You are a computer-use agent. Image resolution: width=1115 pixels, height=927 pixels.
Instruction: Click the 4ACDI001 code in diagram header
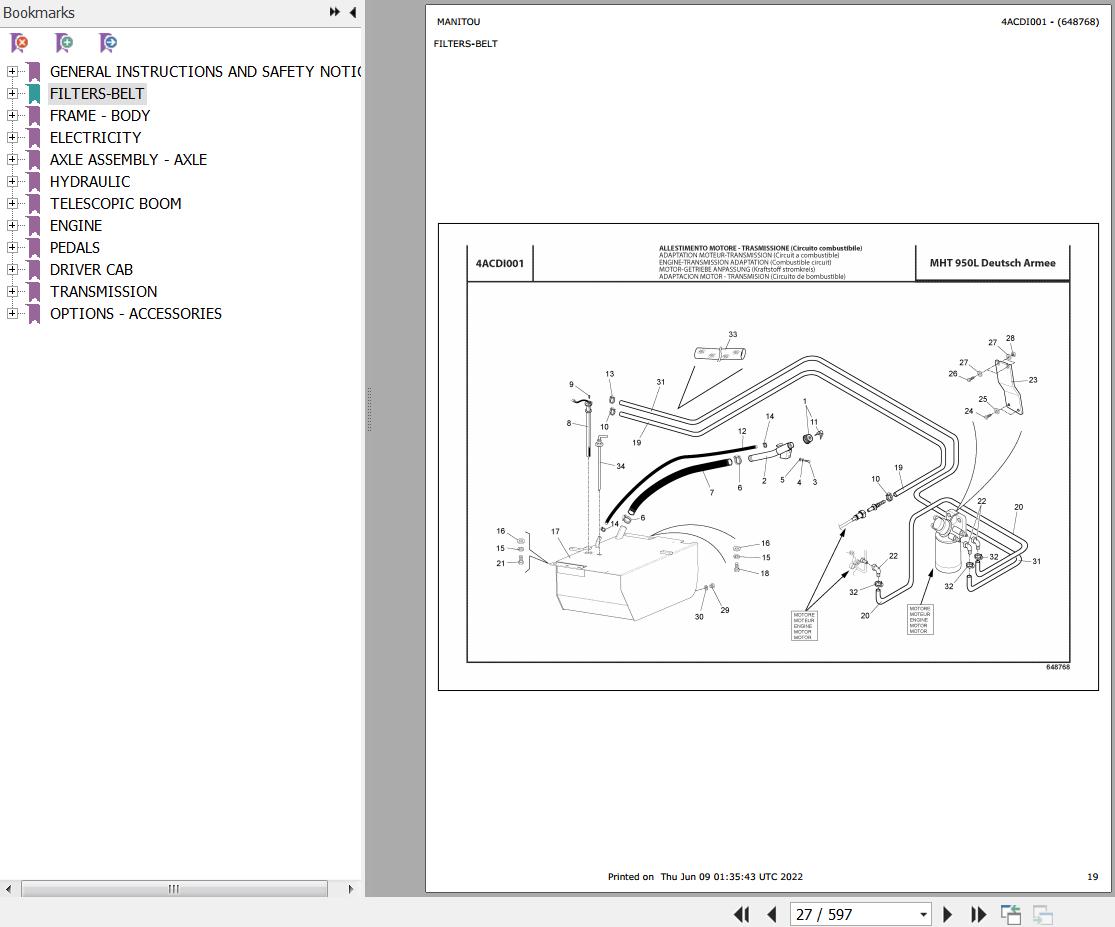click(499, 264)
